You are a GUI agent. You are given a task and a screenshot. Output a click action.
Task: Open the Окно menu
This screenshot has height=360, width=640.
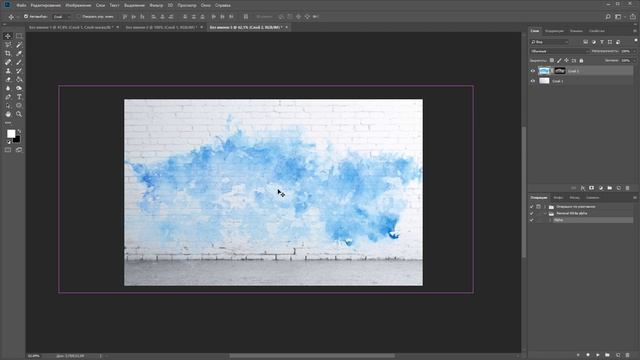[206, 5]
